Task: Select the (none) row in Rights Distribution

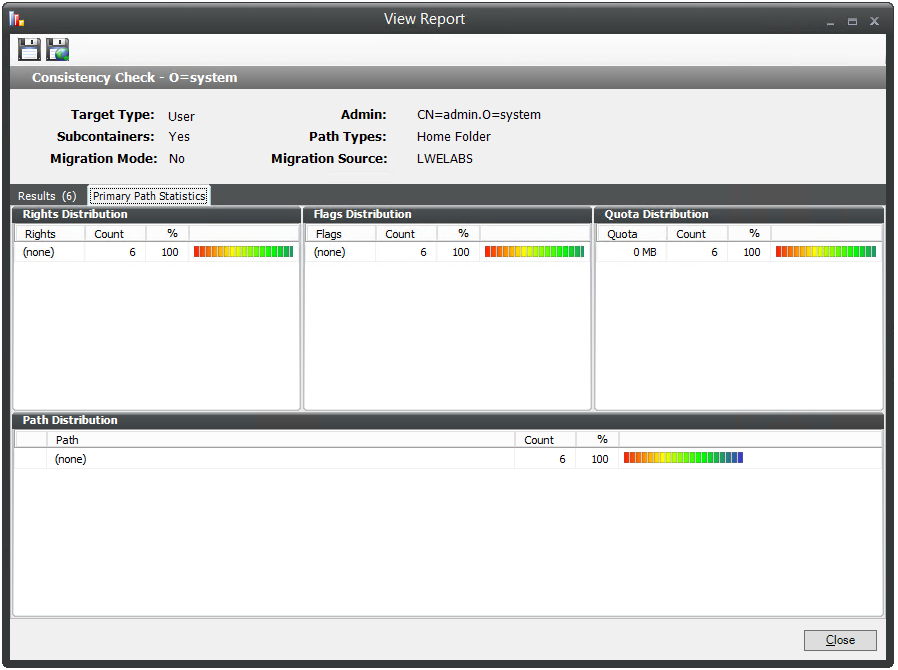Action: pyautogui.click(x=156, y=252)
